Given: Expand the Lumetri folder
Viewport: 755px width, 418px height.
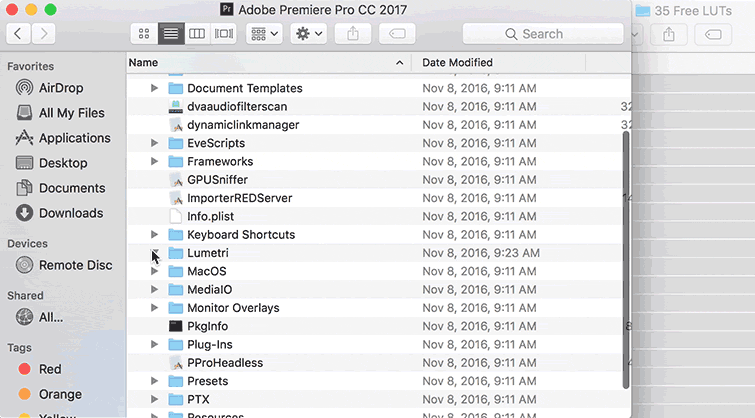Looking at the screenshot, I should (154, 253).
